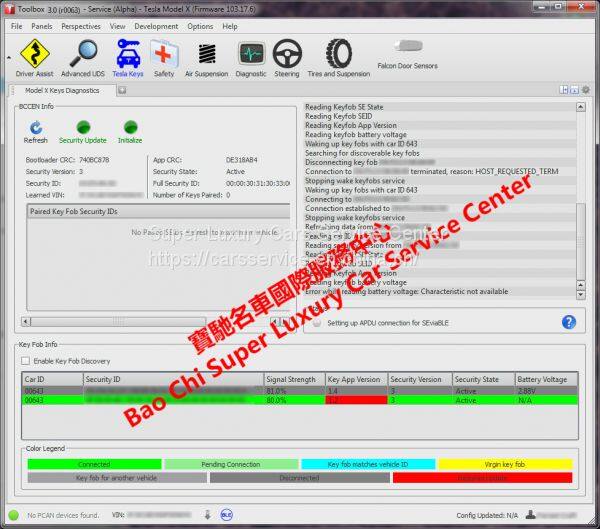600x529 pixels.
Task: Open Tires and Suspension panel
Action: pyautogui.click(x=338, y=56)
